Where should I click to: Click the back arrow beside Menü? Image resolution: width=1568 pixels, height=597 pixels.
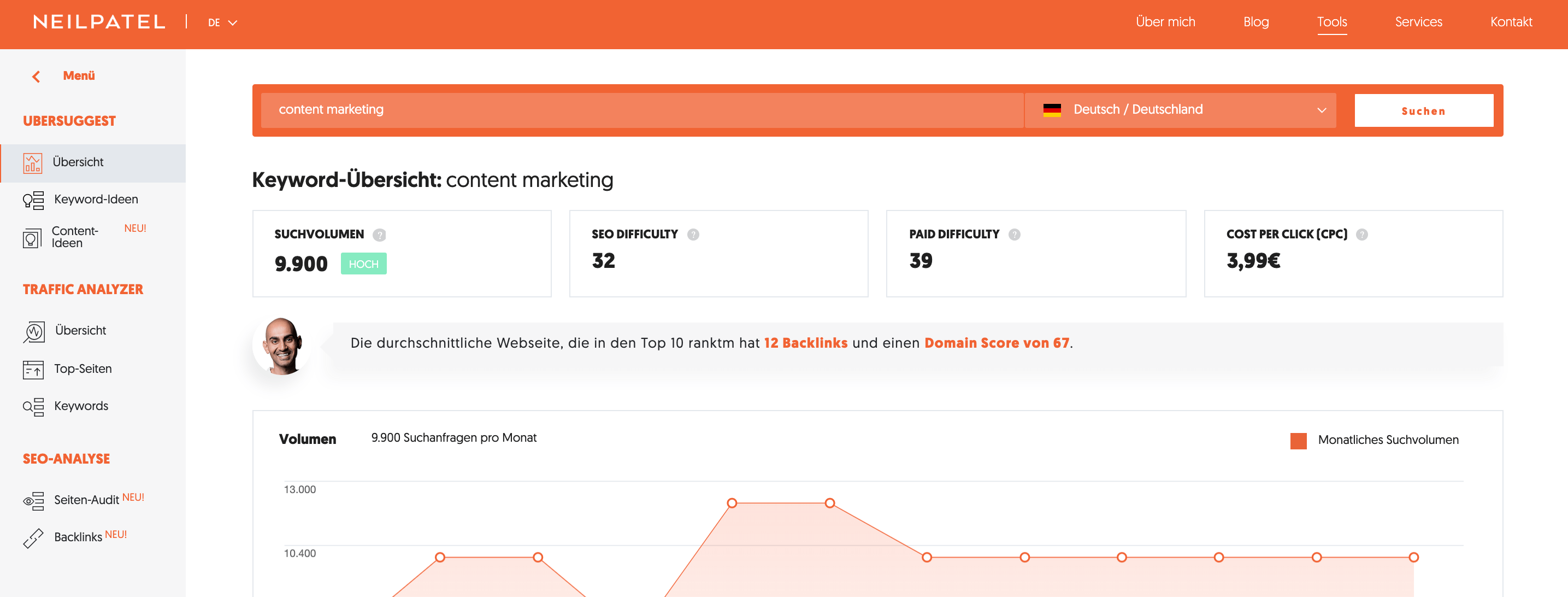36,76
